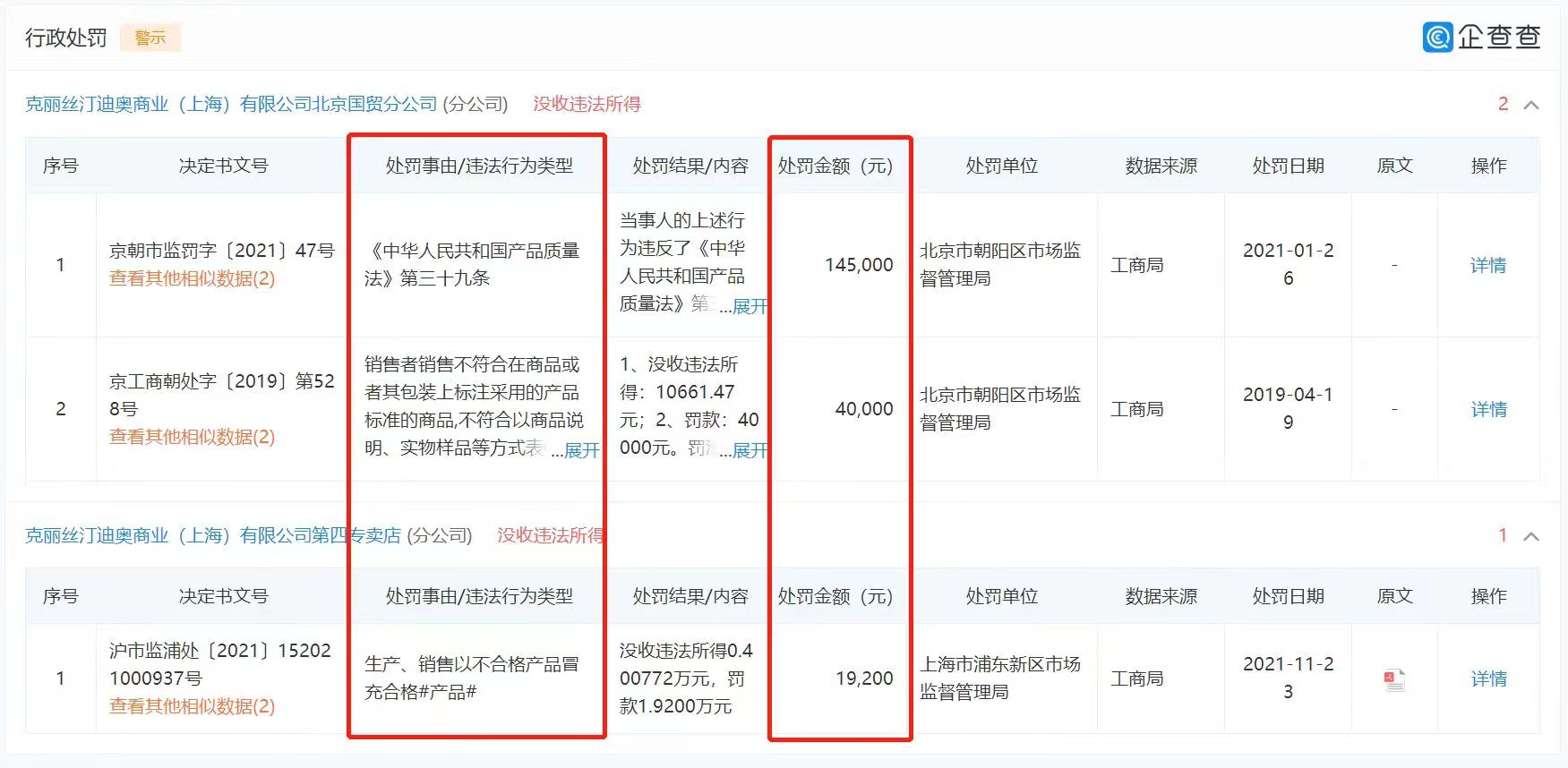Viewport: 1568px width, 768px height.
Task: Open the PDF original document icon
Action: tap(1394, 680)
